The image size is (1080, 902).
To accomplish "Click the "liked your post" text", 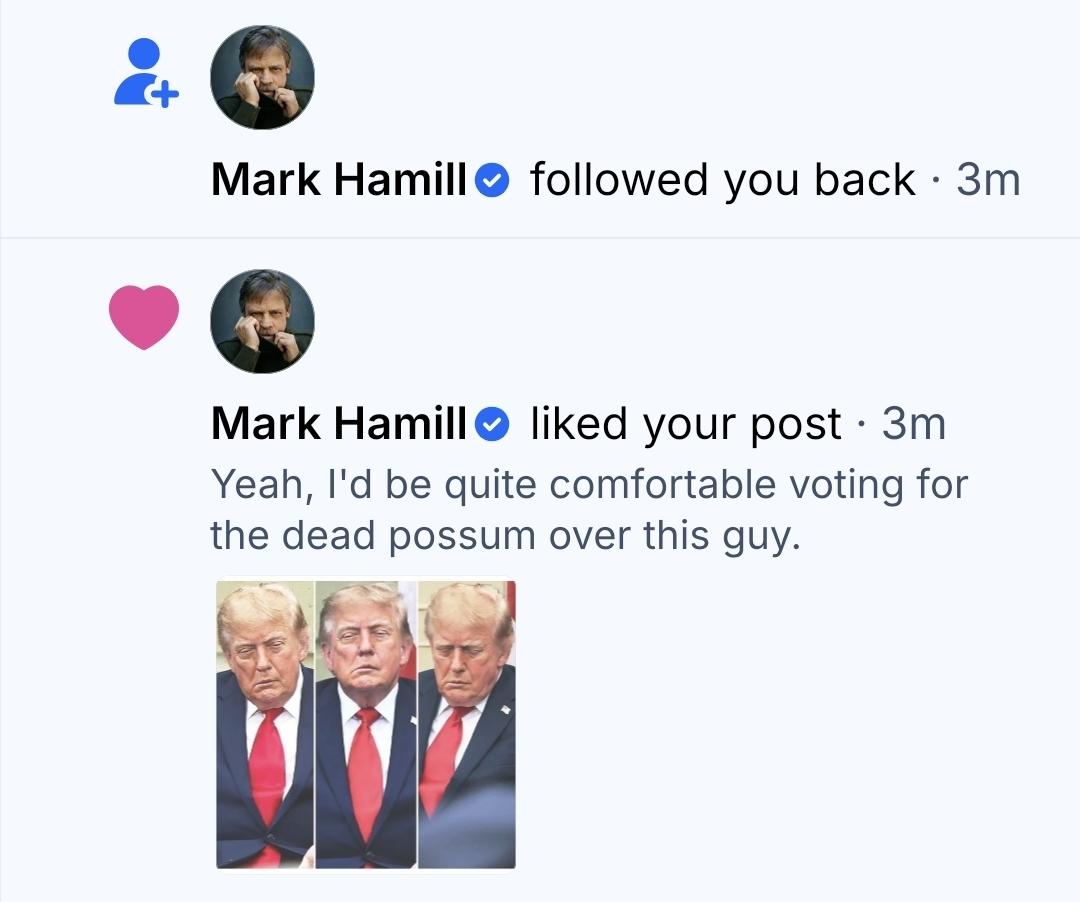I will click(685, 424).
